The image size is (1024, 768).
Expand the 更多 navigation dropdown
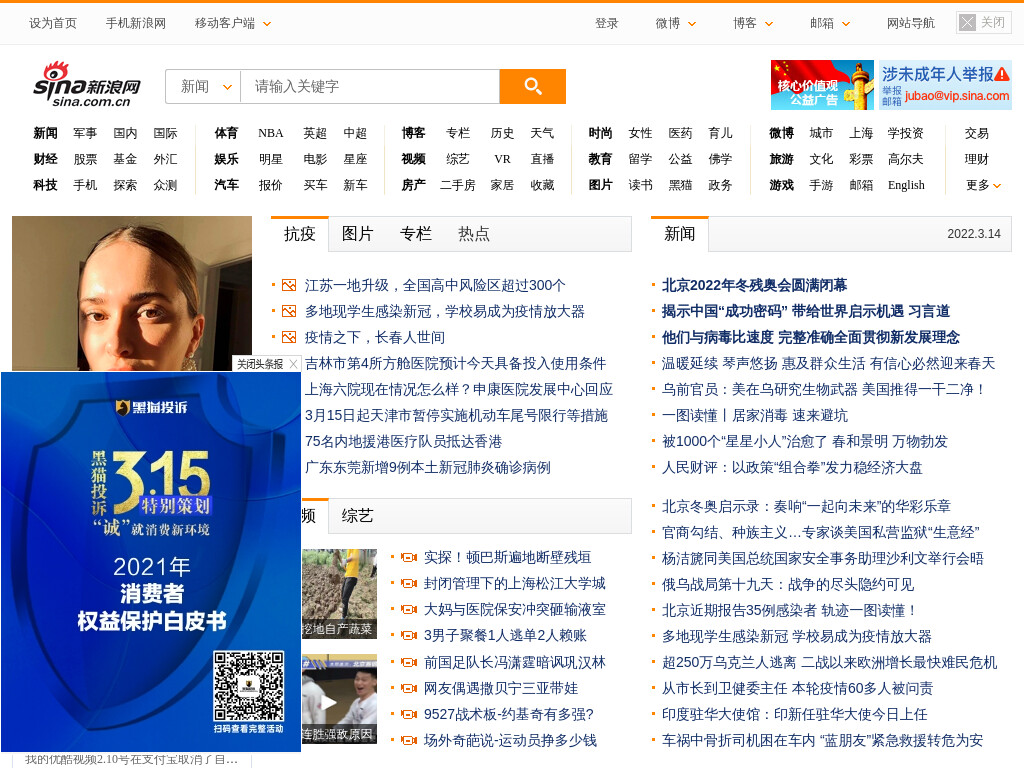pos(984,185)
